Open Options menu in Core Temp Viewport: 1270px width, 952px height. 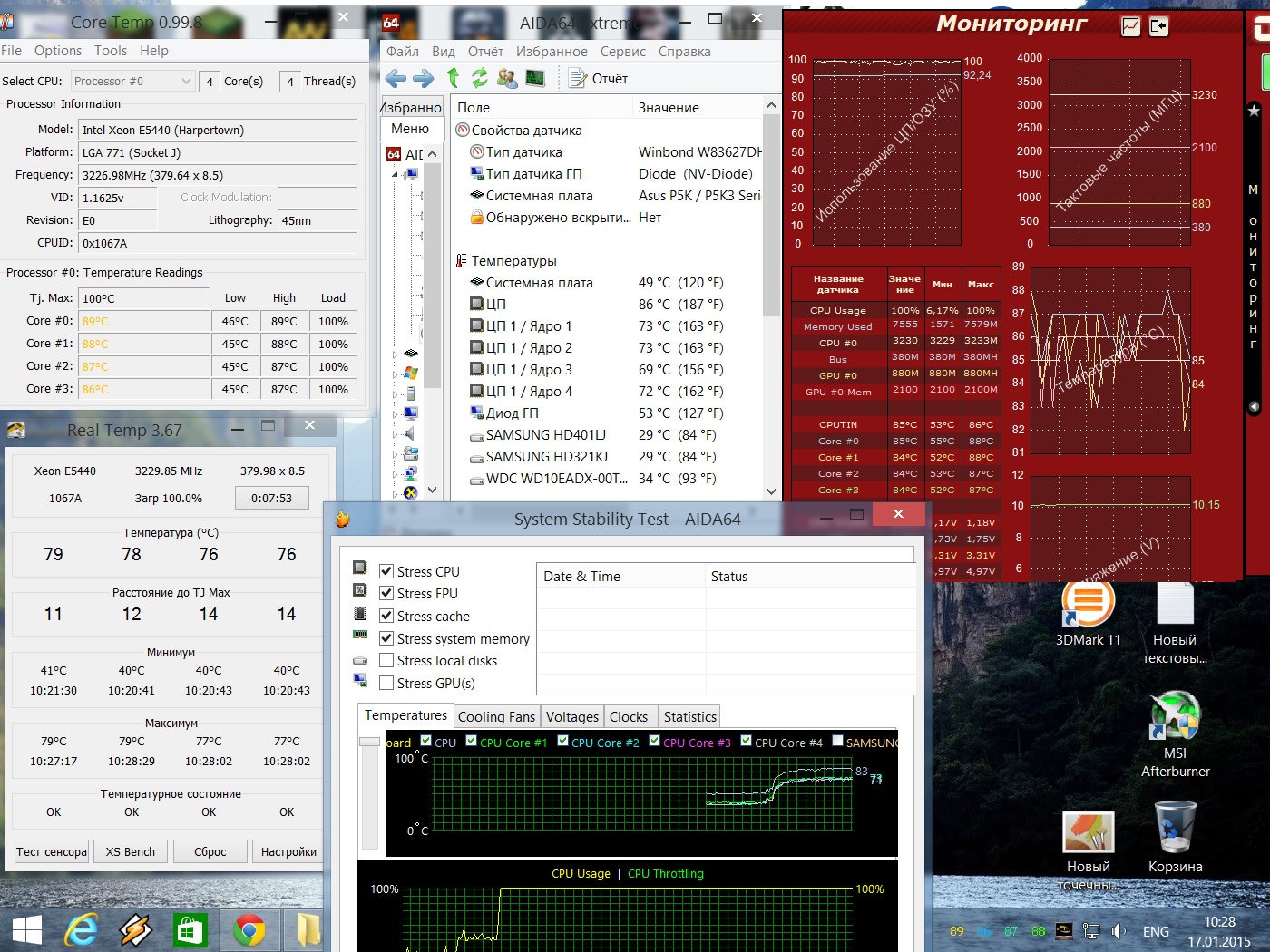pos(58,51)
